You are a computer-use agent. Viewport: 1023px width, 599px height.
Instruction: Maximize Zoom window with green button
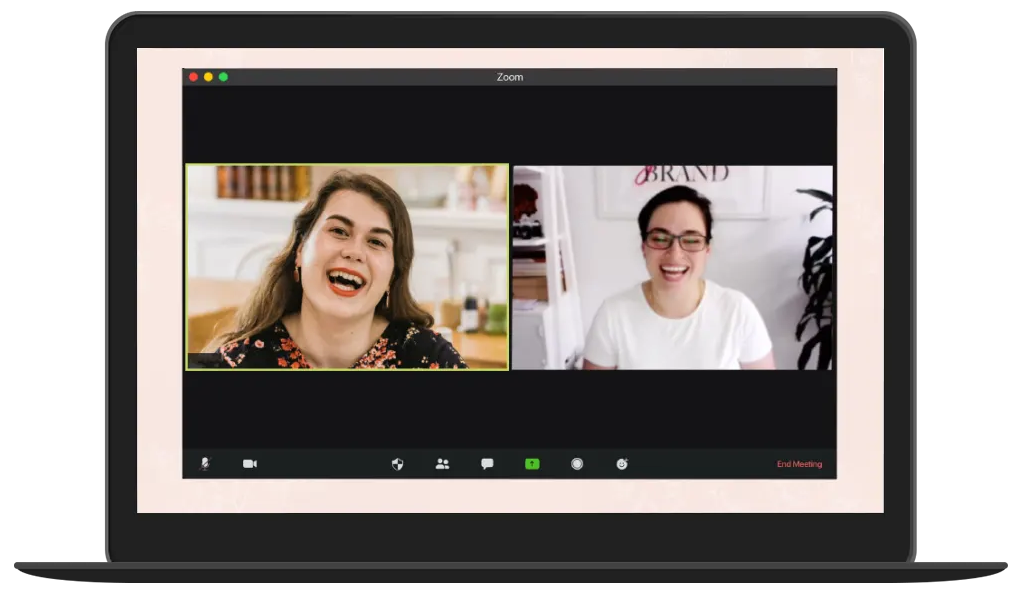tap(223, 77)
